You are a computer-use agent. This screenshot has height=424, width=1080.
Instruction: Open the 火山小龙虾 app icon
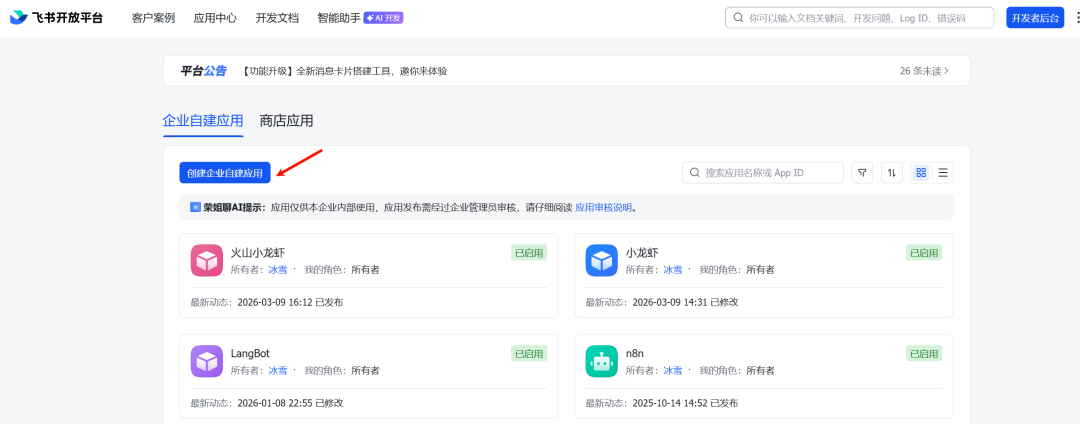207,260
